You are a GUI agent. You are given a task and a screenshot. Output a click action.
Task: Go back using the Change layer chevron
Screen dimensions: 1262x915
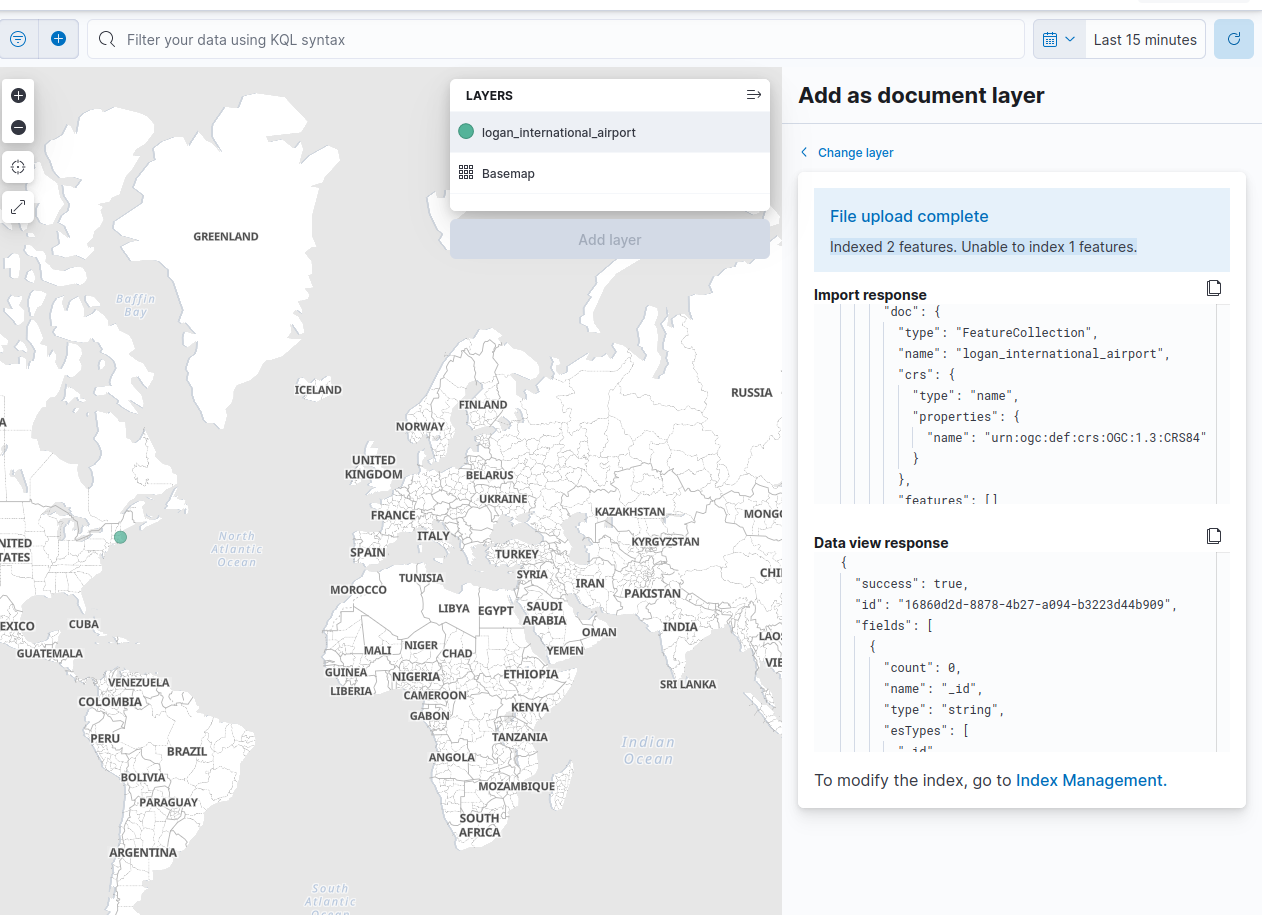[x=804, y=152]
